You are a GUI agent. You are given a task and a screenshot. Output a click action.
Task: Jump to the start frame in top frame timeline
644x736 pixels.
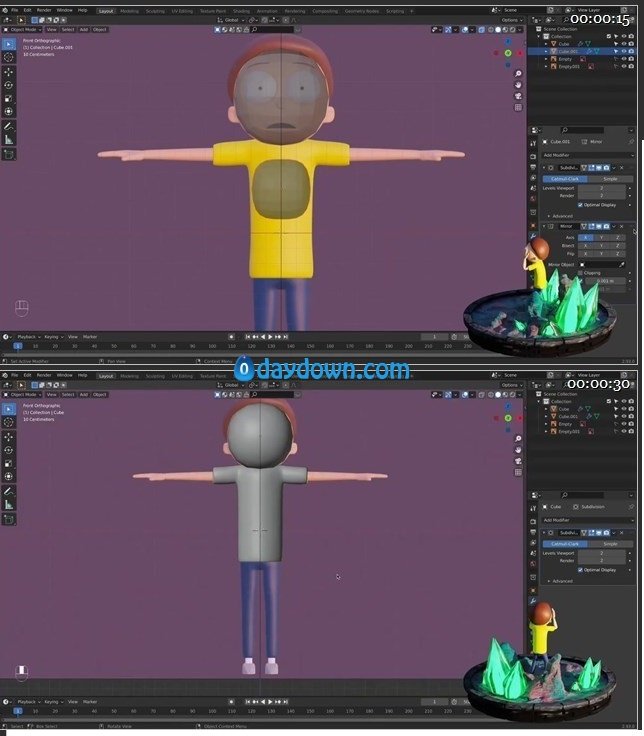pyautogui.click(x=247, y=337)
